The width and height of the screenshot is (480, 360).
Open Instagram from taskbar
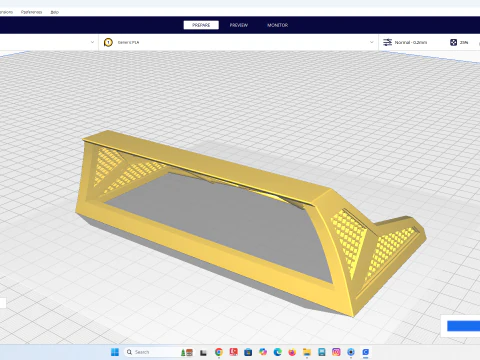pyautogui.click(x=336, y=352)
